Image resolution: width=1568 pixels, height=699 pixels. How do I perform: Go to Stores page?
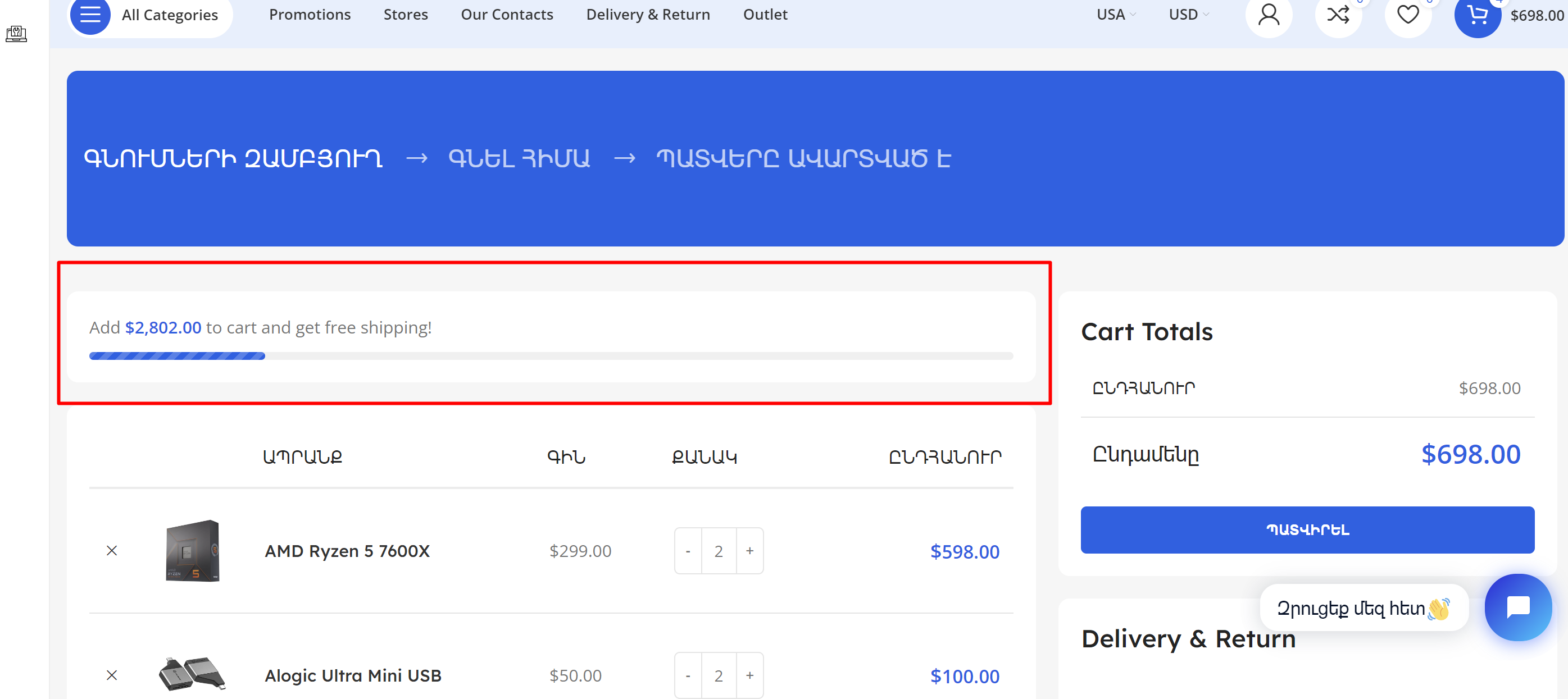point(406,15)
